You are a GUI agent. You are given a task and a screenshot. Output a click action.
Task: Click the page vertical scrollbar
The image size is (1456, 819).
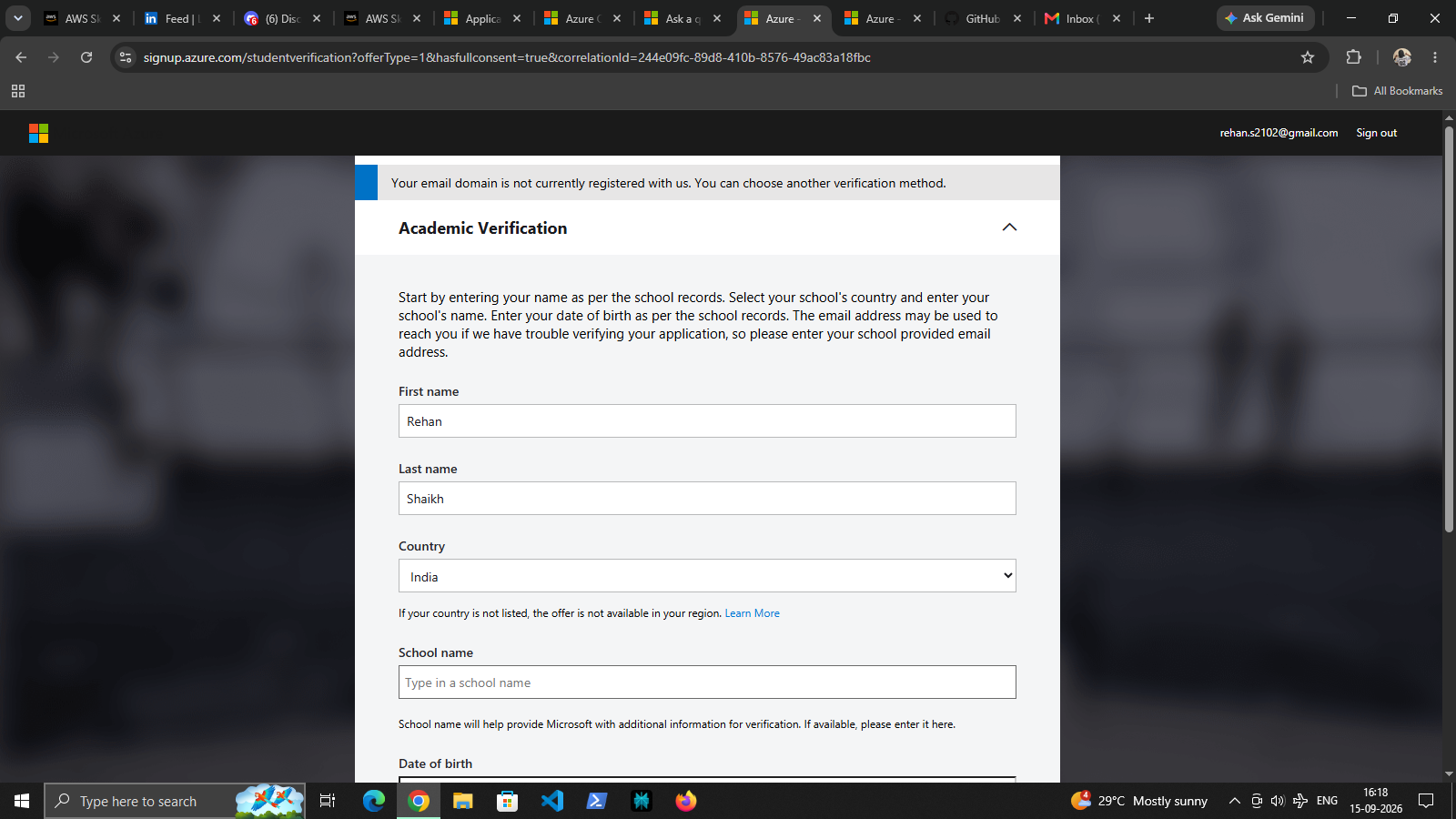(x=1449, y=328)
